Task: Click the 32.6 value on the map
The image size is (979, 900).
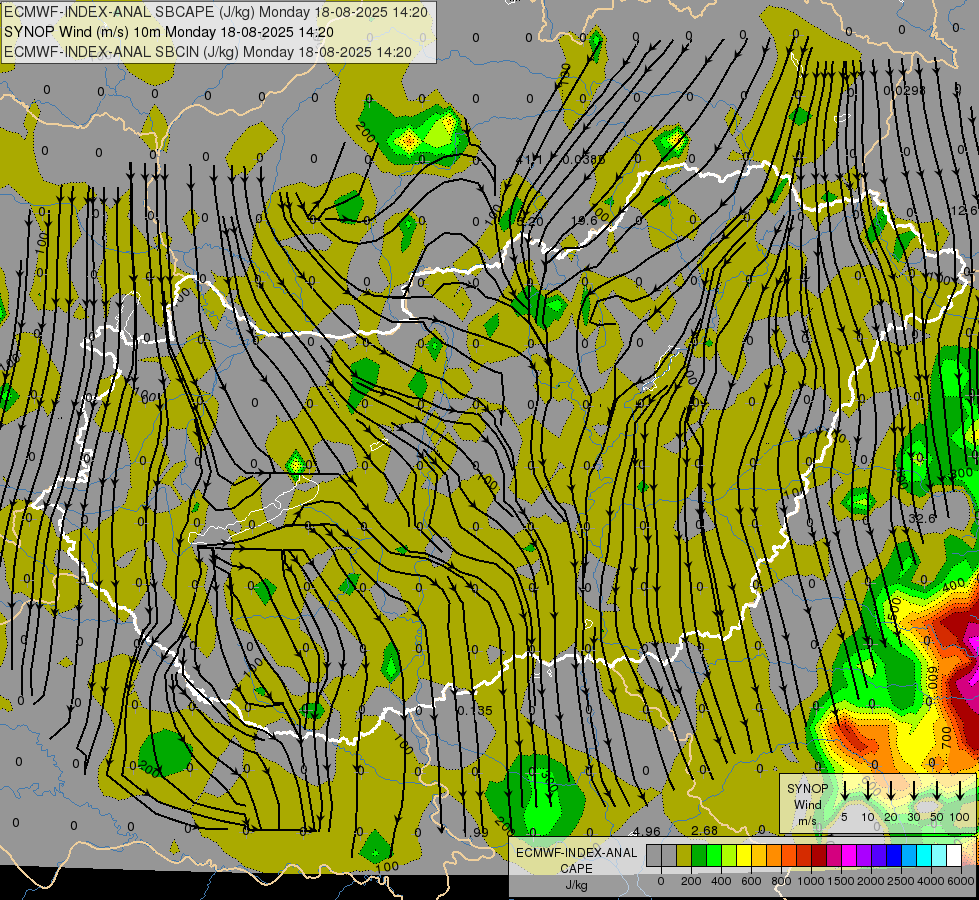Action: coord(922,518)
